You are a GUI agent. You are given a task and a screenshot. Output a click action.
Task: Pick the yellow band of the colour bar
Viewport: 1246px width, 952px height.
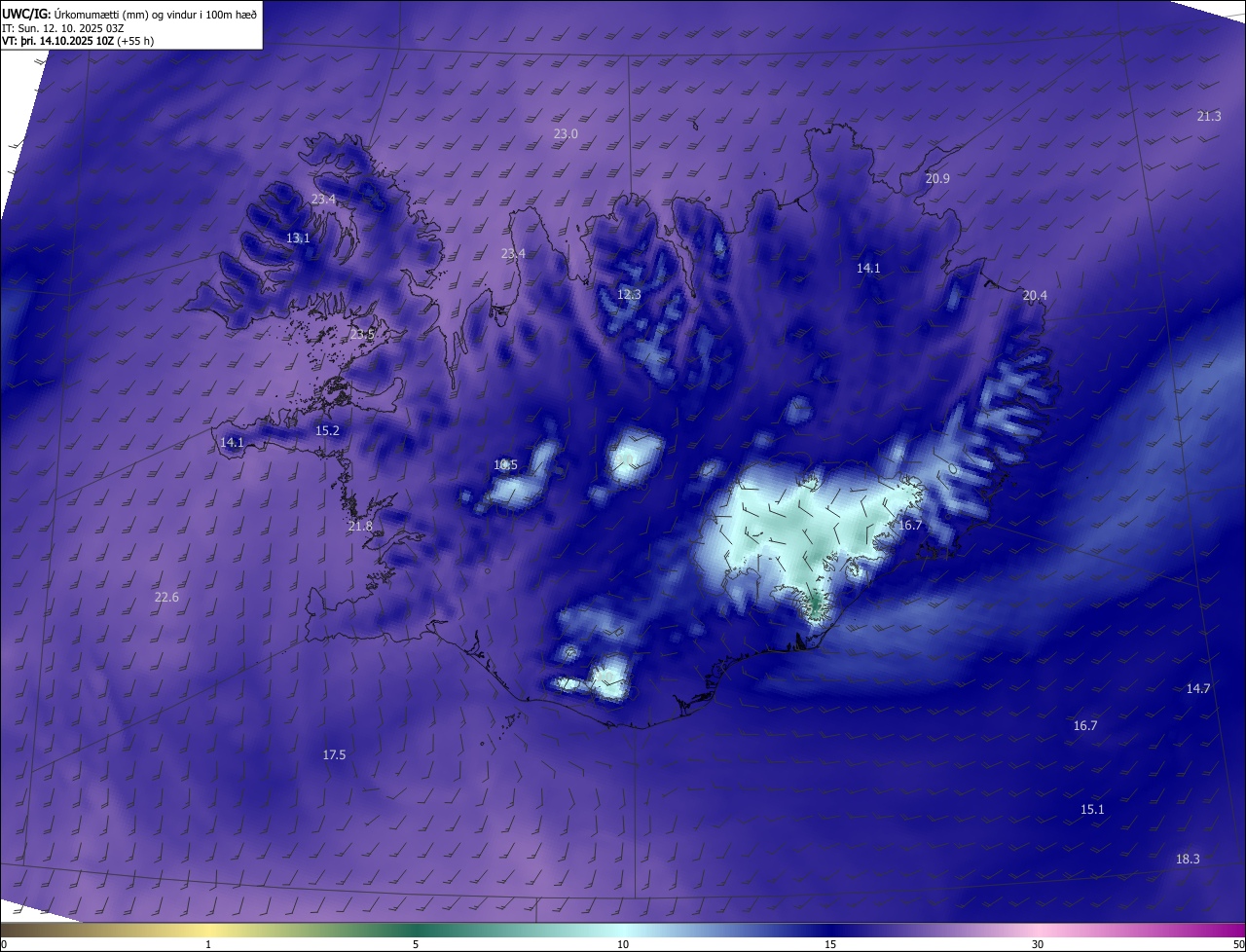tap(208, 930)
